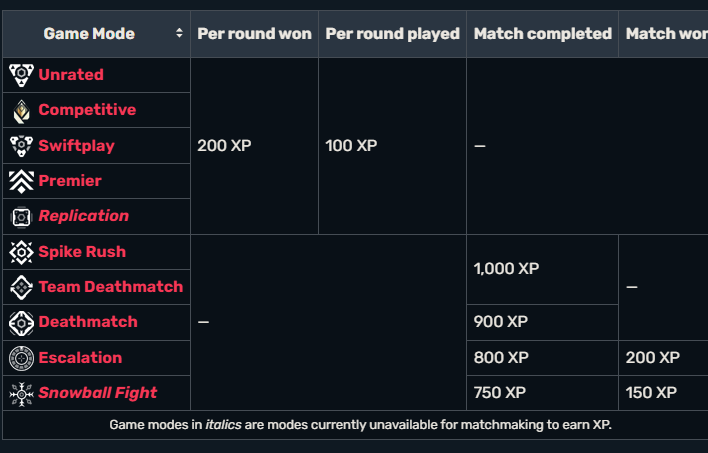708x453 pixels.
Task: Click the Spike Rush icon
Action: 21,252
